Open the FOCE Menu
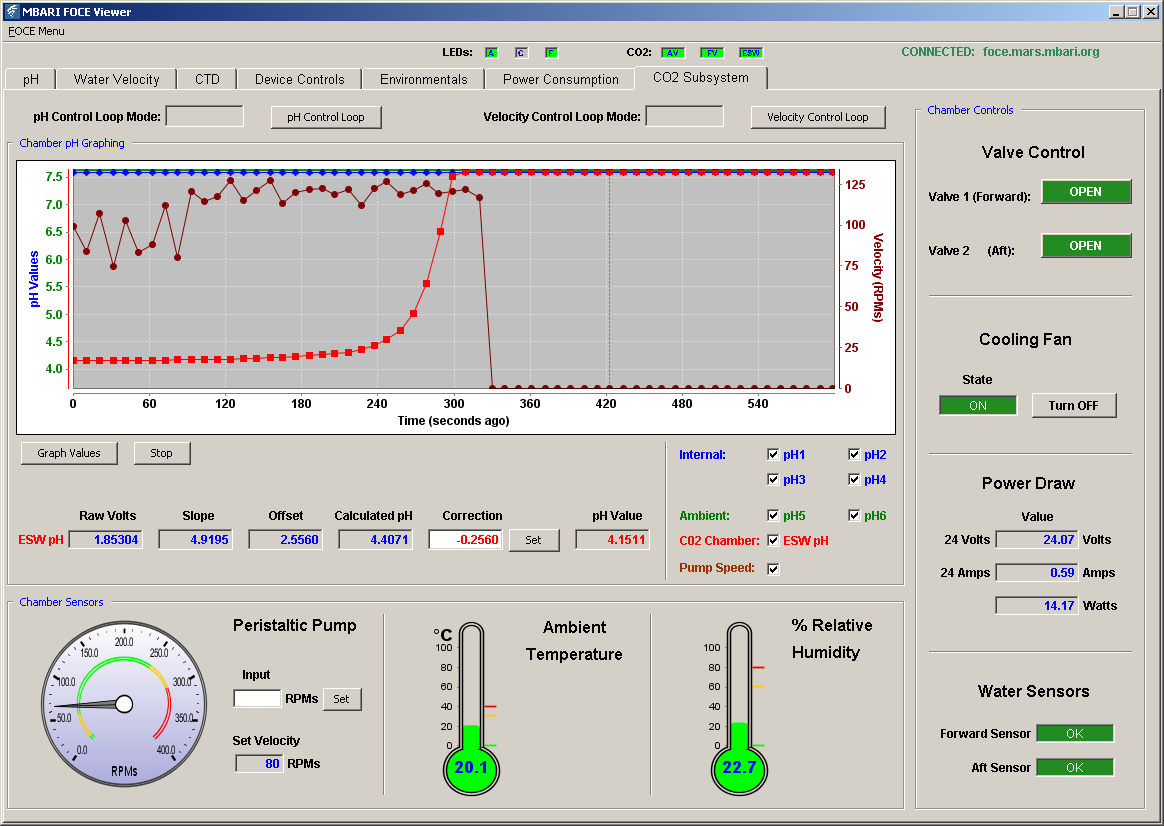Image resolution: width=1164 pixels, height=826 pixels. pyautogui.click(x=36, y=31)
